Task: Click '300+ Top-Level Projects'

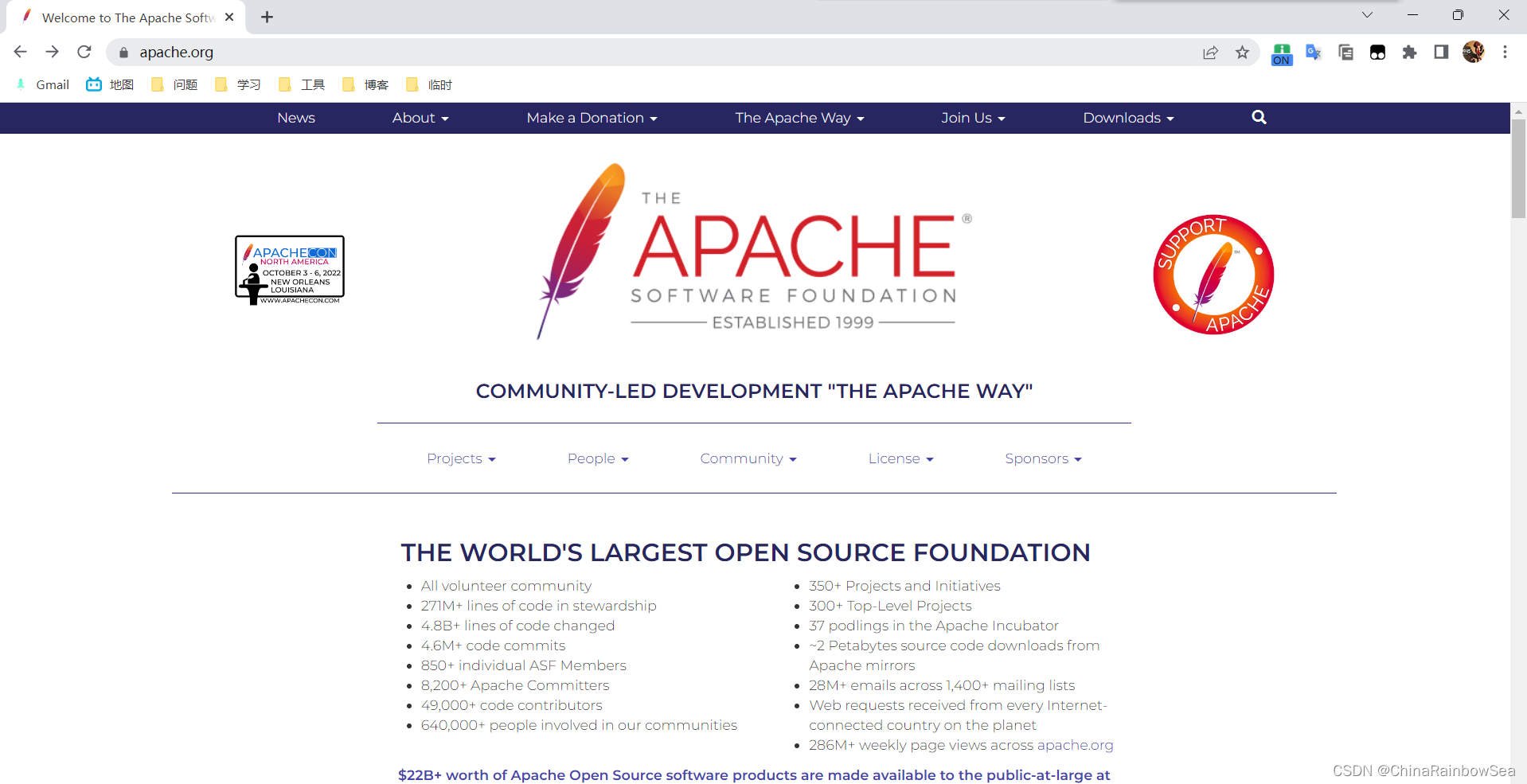Action: click(890, 606)
